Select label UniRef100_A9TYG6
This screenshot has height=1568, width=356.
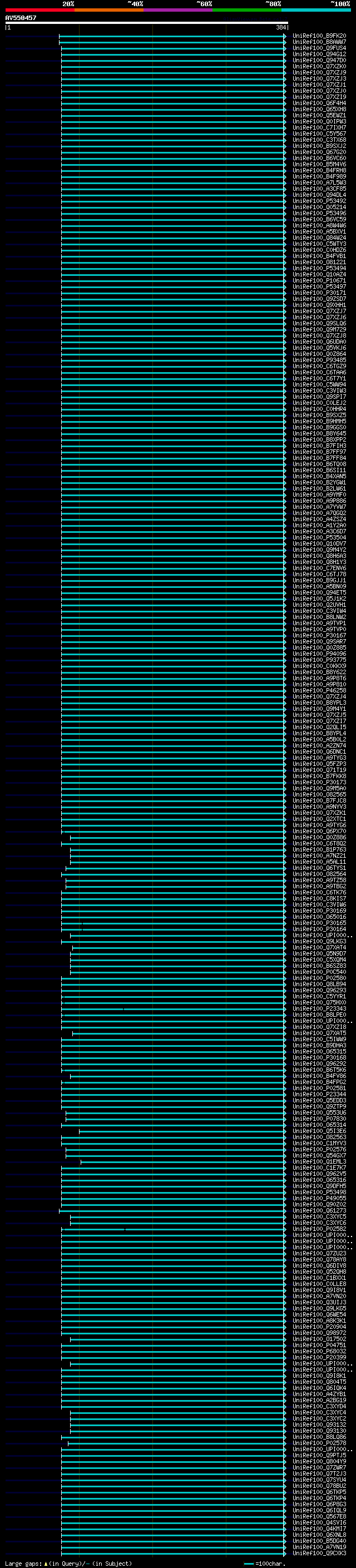pyautogui.click(x=319, y=825)
